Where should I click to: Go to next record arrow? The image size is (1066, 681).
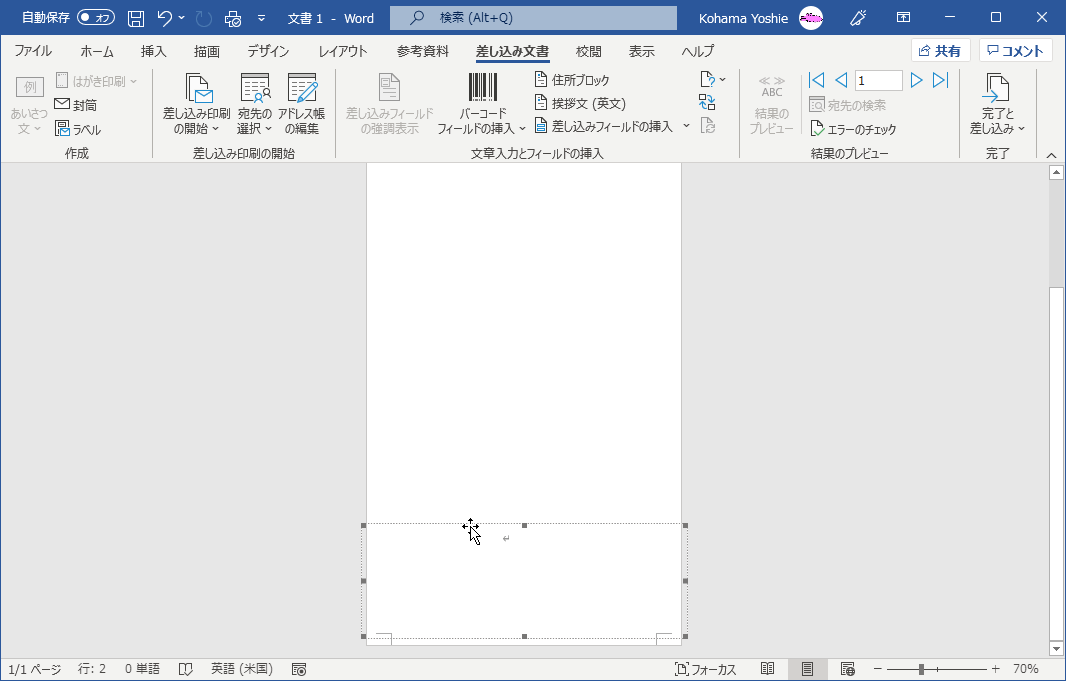point(916,80)
